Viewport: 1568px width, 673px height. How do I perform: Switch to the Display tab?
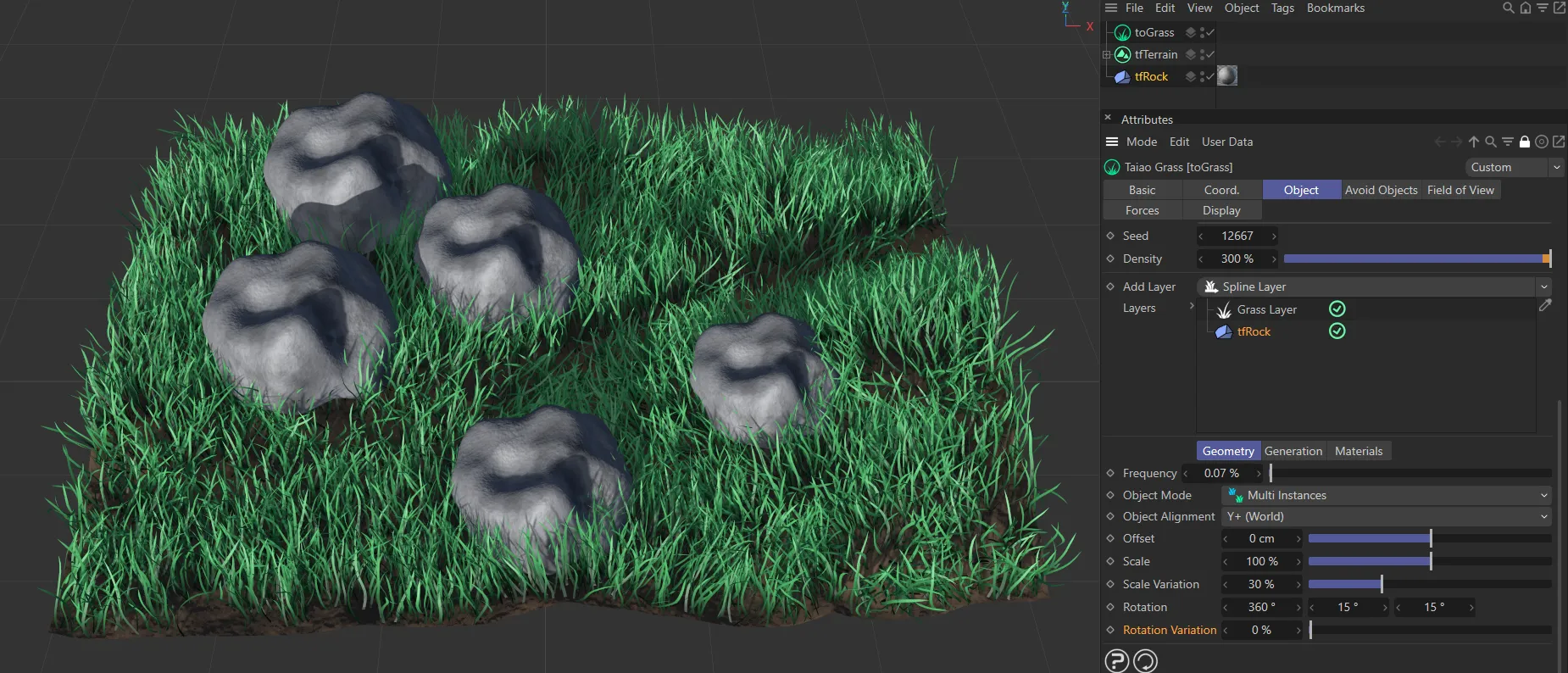(1221, 210)
